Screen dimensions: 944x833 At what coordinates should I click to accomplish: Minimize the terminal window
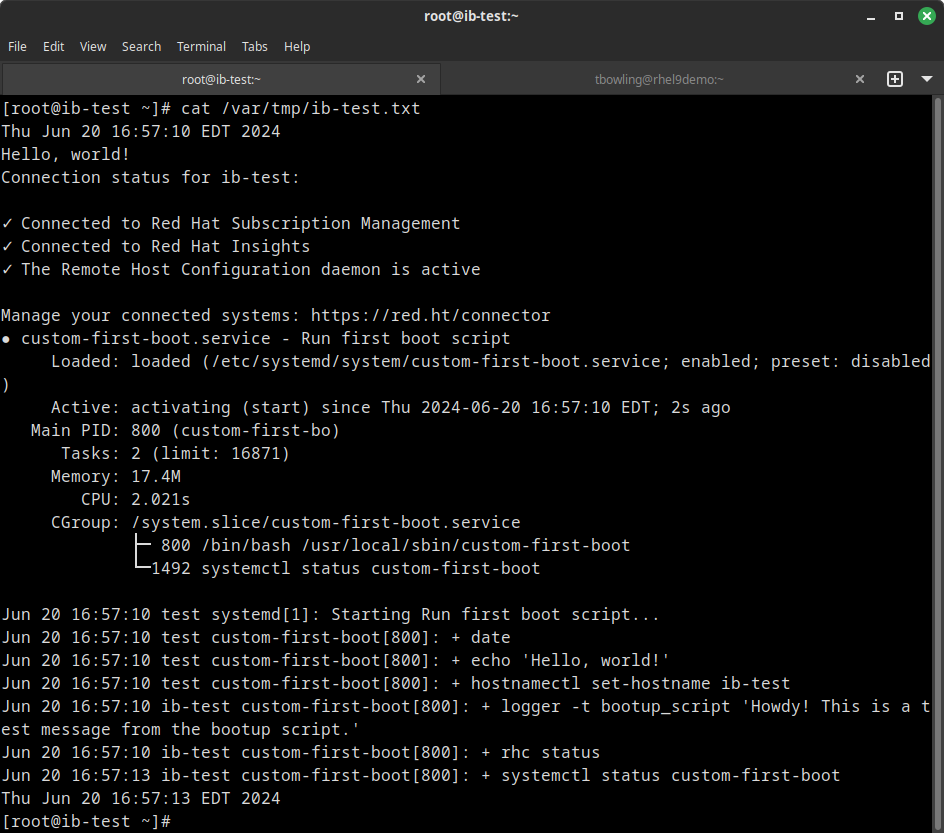click(x=872, y=16)
